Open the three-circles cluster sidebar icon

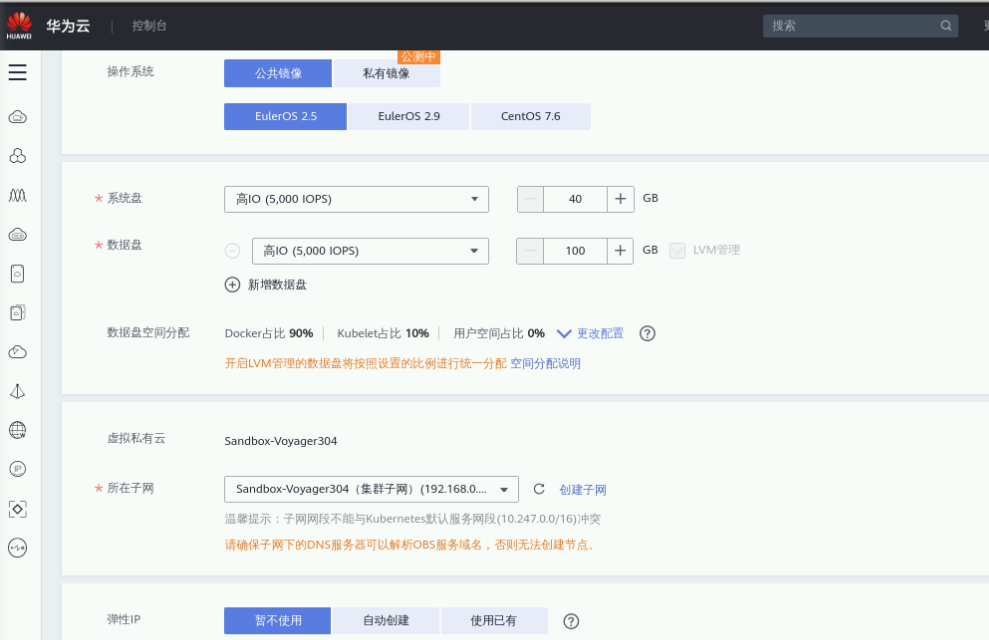click(x=18, y=156)
